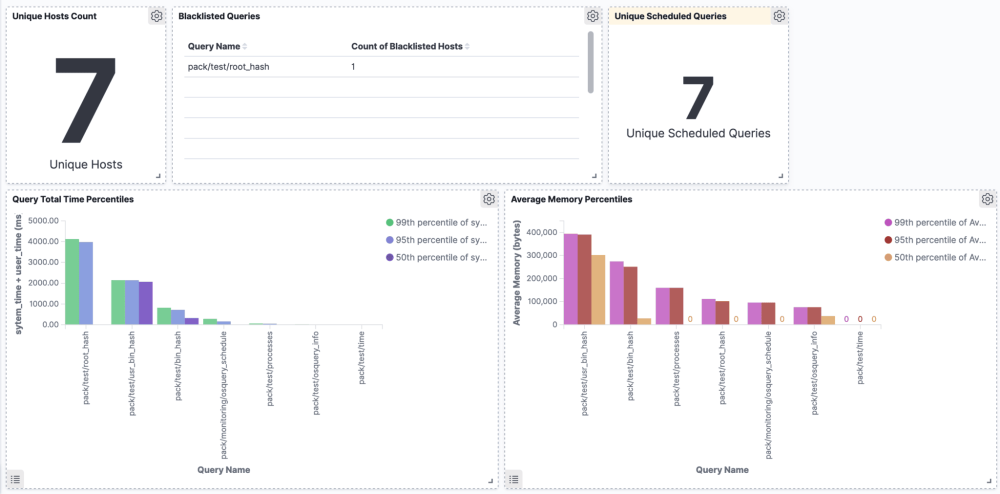Screen dimensions: 1000x494
Task: Click resize handle of Unique Hosts Count panel
Action: click(x=159, y=177)
